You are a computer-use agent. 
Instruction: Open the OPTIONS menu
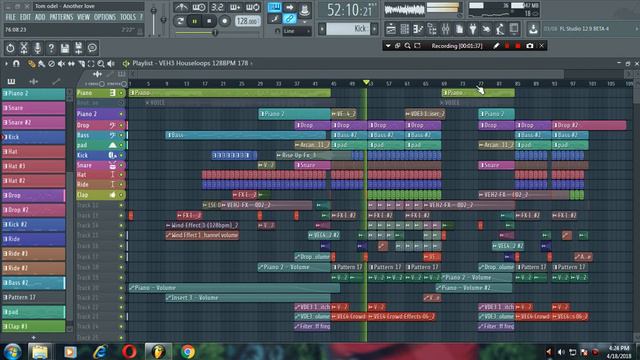click(x=105, y=17)
